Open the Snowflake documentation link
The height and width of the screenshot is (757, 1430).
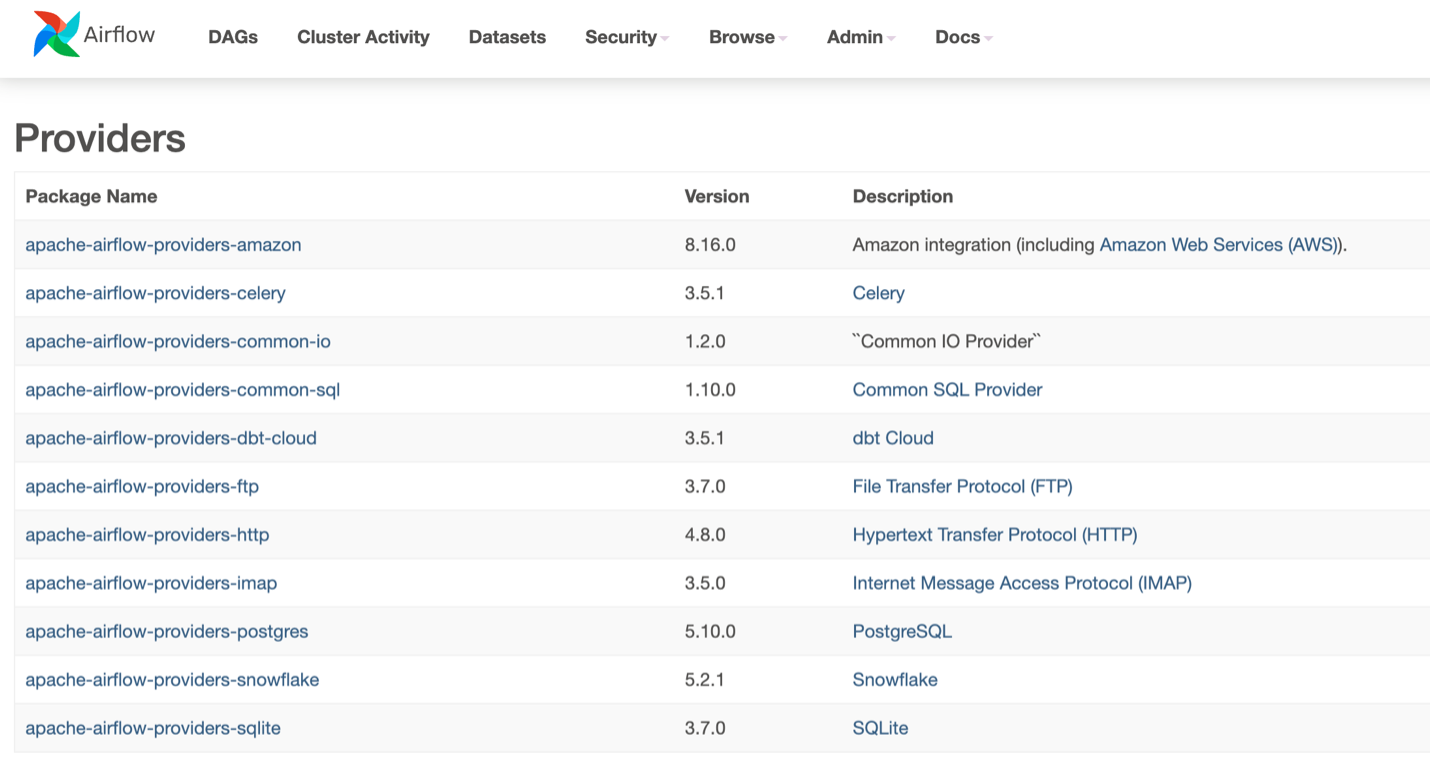click(894, 679)
